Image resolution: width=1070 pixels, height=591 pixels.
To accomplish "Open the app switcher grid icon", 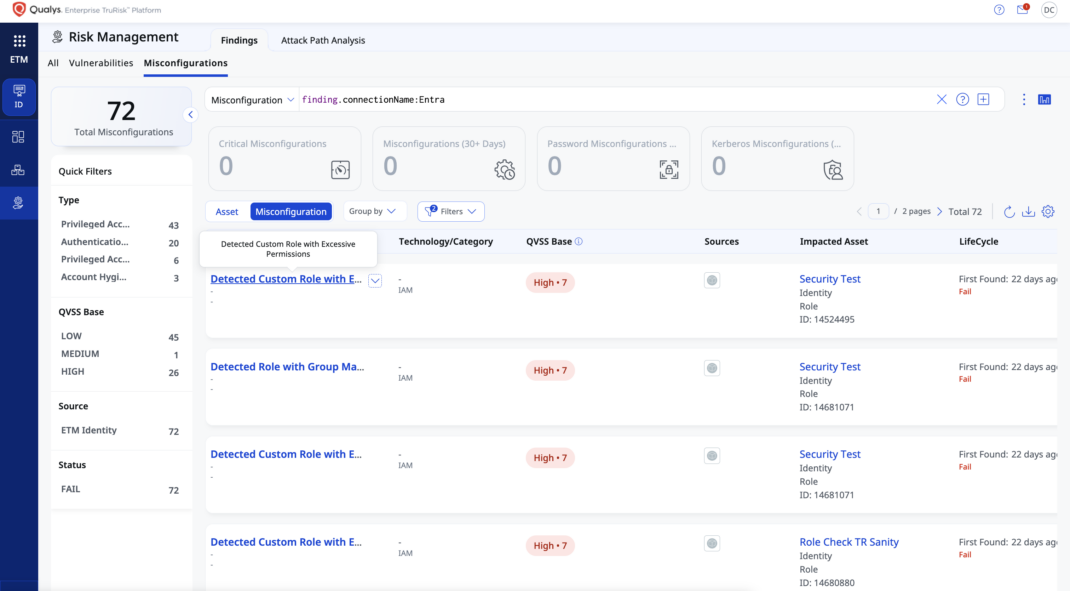I will tap(19, 41).
